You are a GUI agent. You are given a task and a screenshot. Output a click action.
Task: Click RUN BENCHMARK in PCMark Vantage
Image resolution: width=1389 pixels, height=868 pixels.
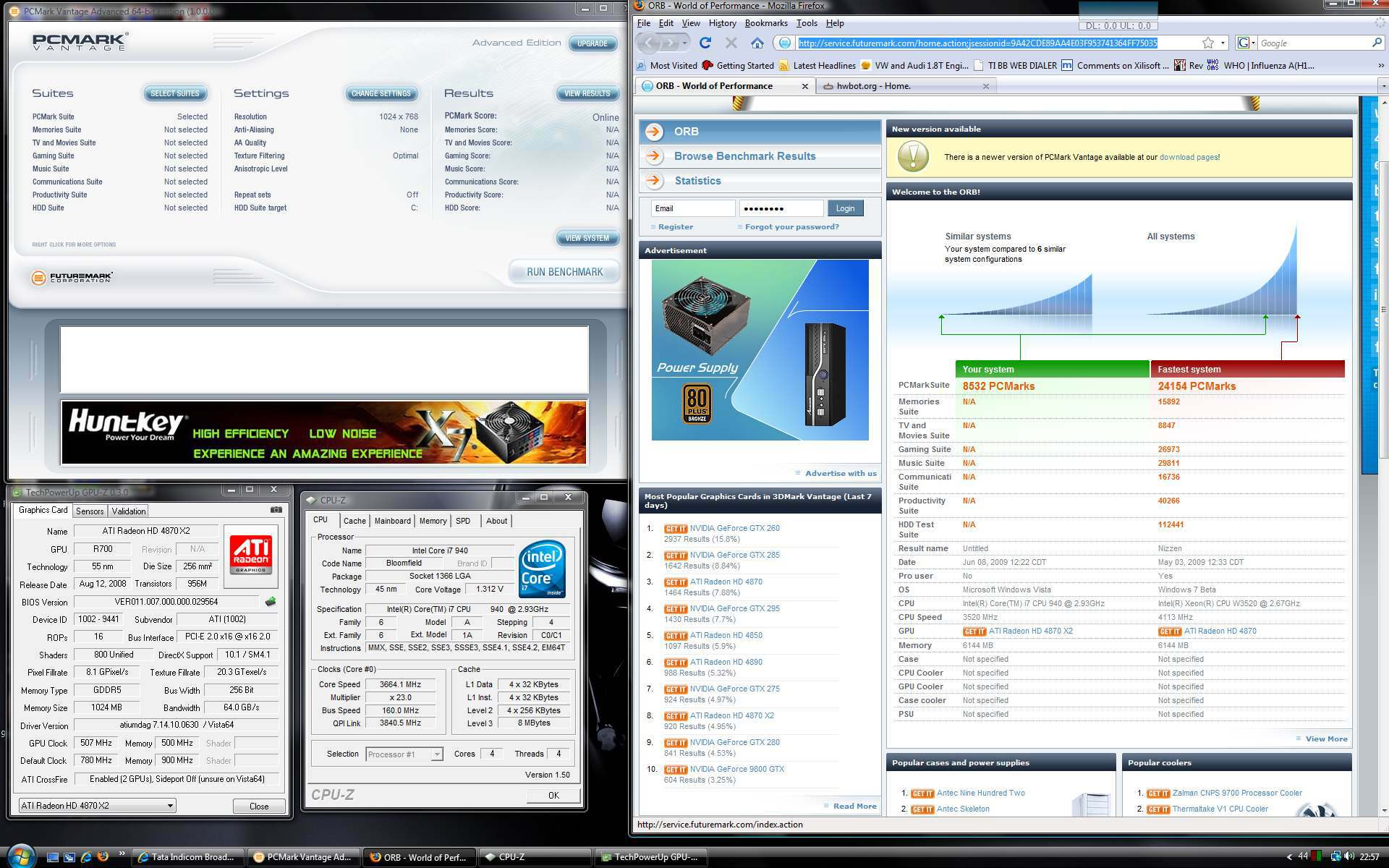coord(564,272)
